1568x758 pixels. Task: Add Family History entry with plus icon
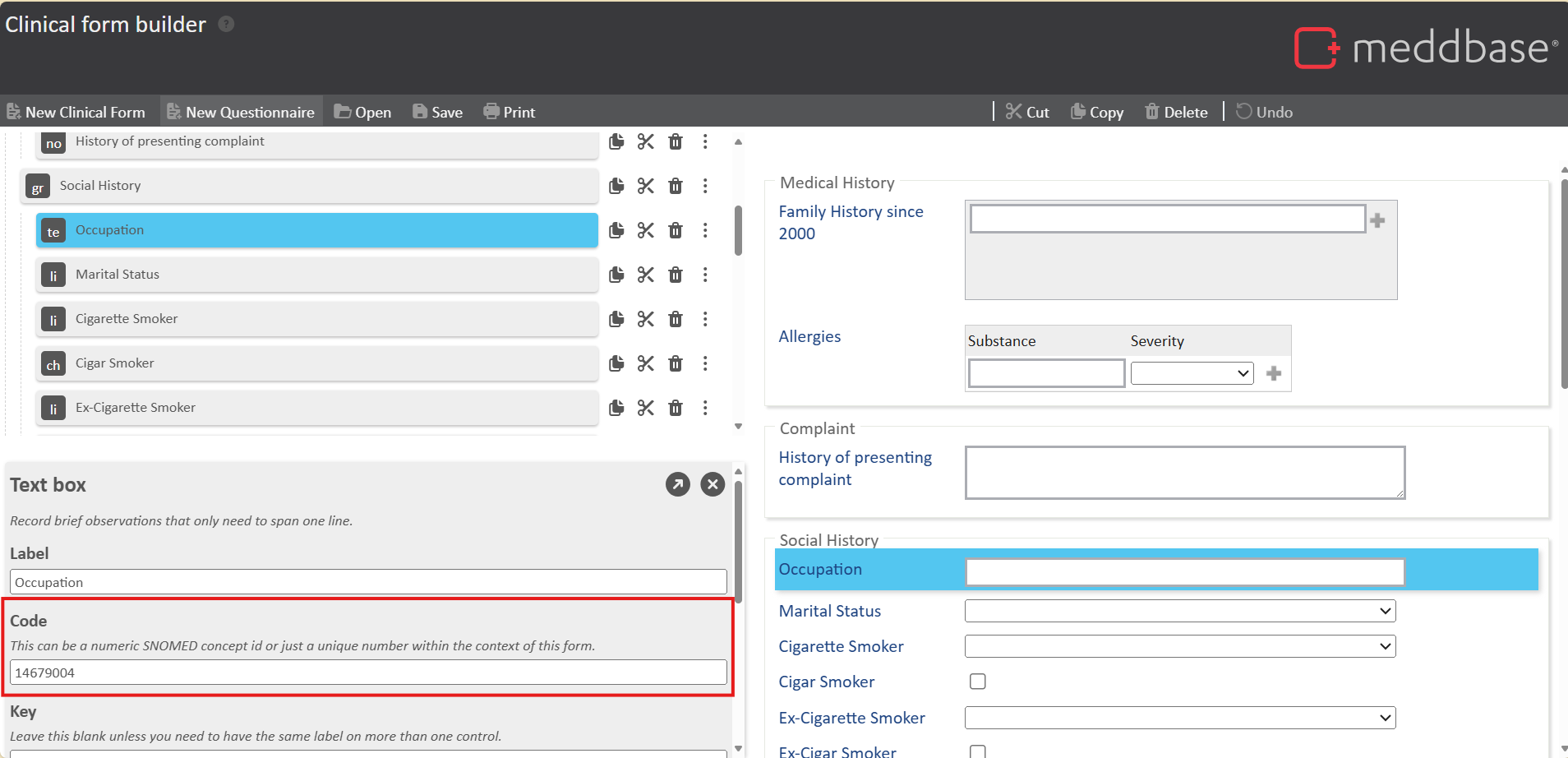coord(1378,220)
